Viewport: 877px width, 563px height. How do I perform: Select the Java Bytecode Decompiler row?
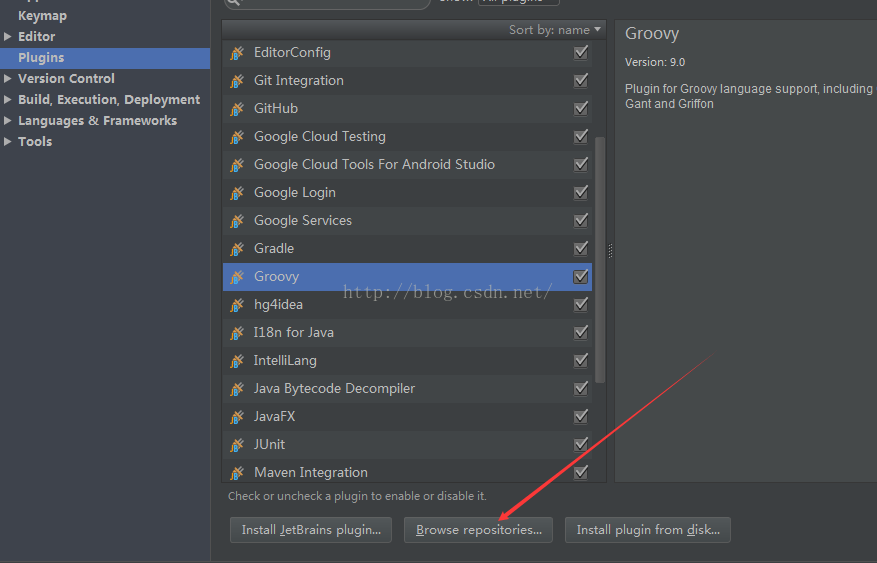407,389
